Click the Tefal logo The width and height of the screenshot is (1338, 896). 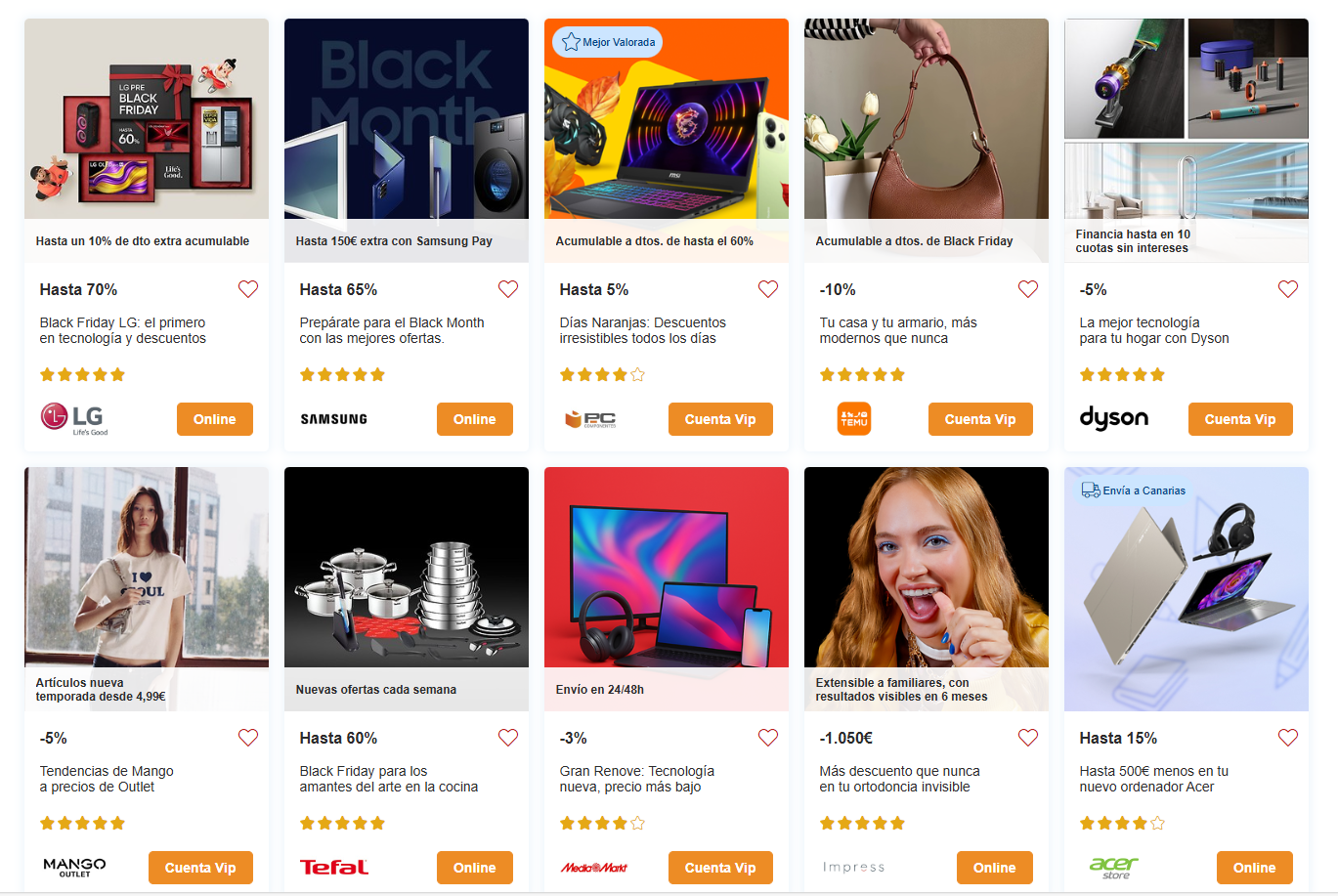pyautogui.click(x=333, y=868)
